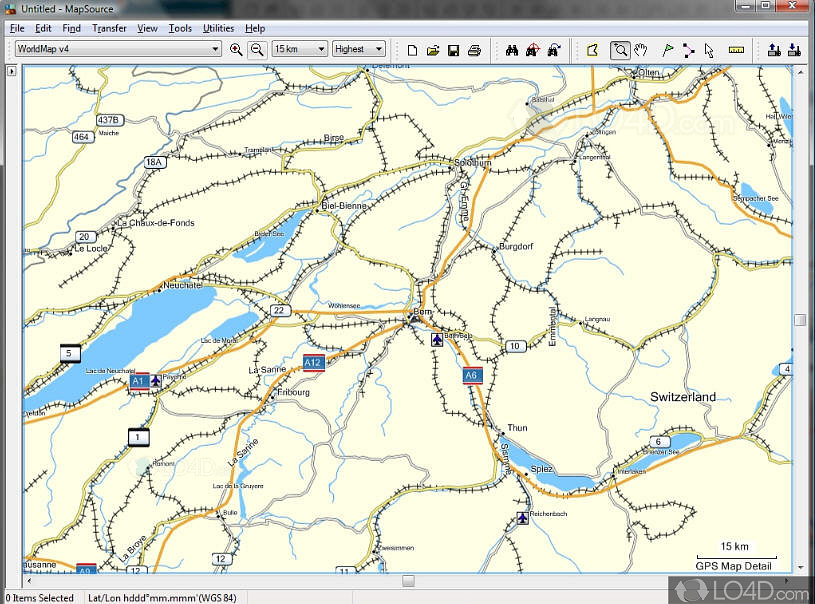Expand the Highest detail level dropdown
815x604 pixels.
tap(378, 49)
